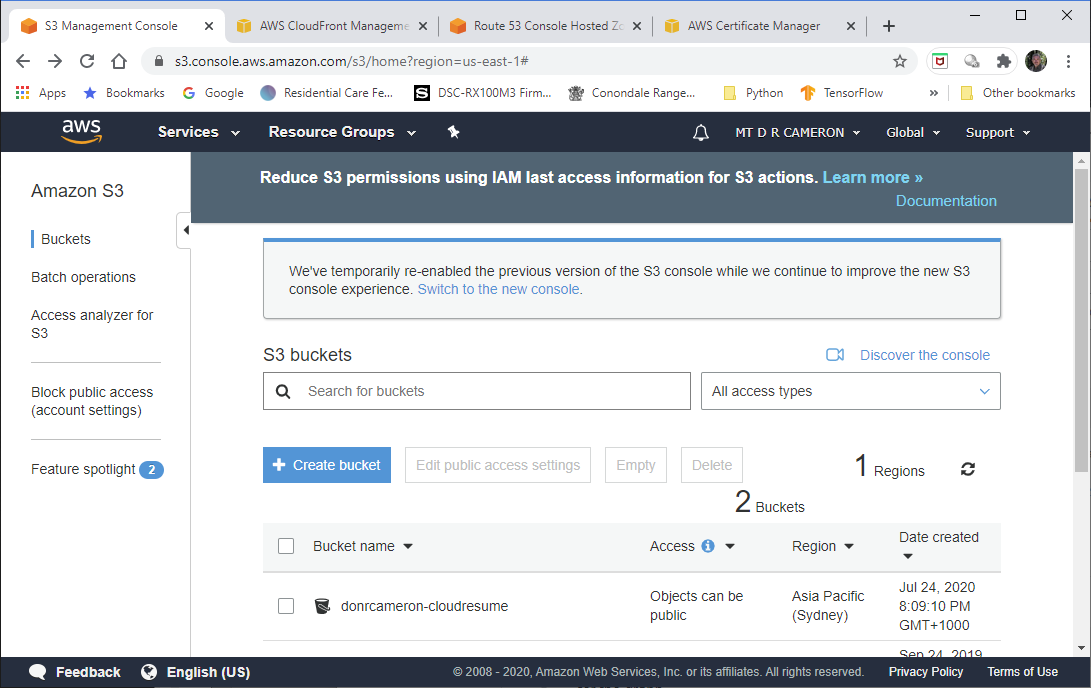Open the Chrome profile avatar
This screenshot has height=688, width=1091.
pos(1035,61)
